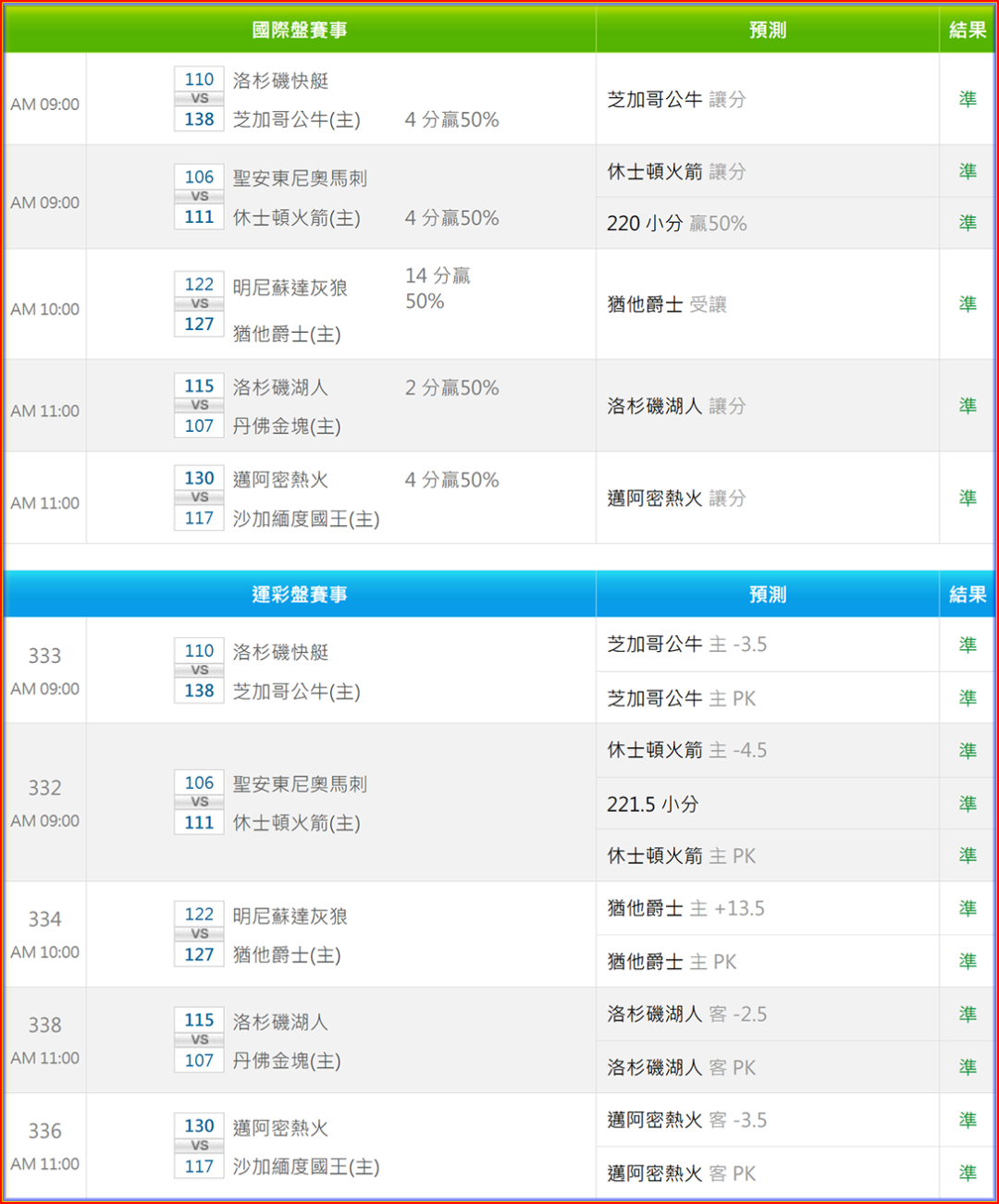
Task: Click score 127 in 國際盤賽事 table
Action: [199, 324]
